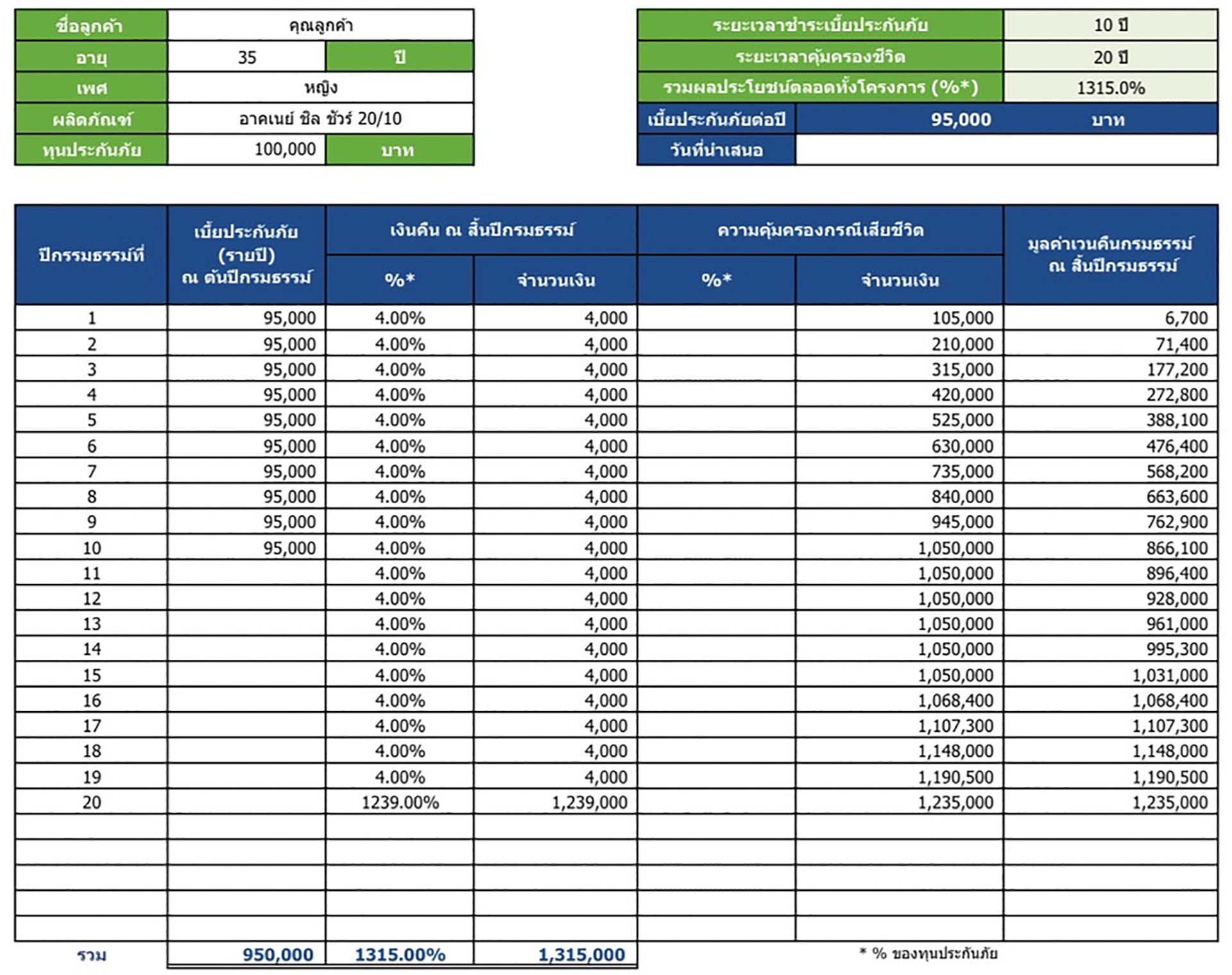Click the 'ปีกรมธรรม์ที่' column header
Viewport: 1232px width, 975px height.
[x=91, y=255]
